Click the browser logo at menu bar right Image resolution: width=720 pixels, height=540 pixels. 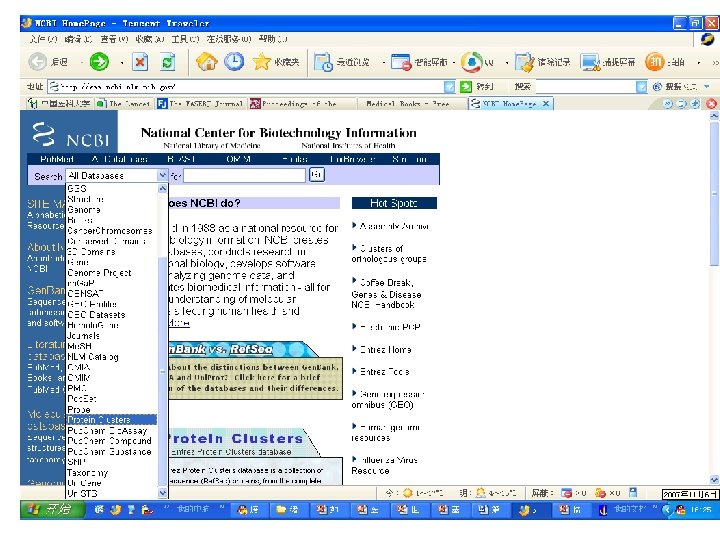click(x=708, y=39)
